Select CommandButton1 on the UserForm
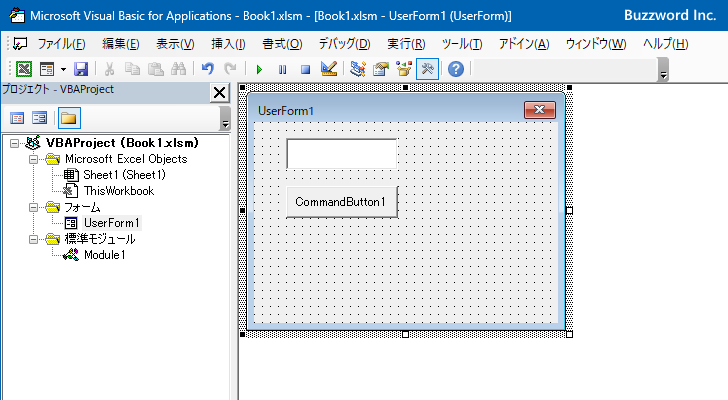Image resolution: width=728 pixels, height=400 pixels. pos(342,202)
